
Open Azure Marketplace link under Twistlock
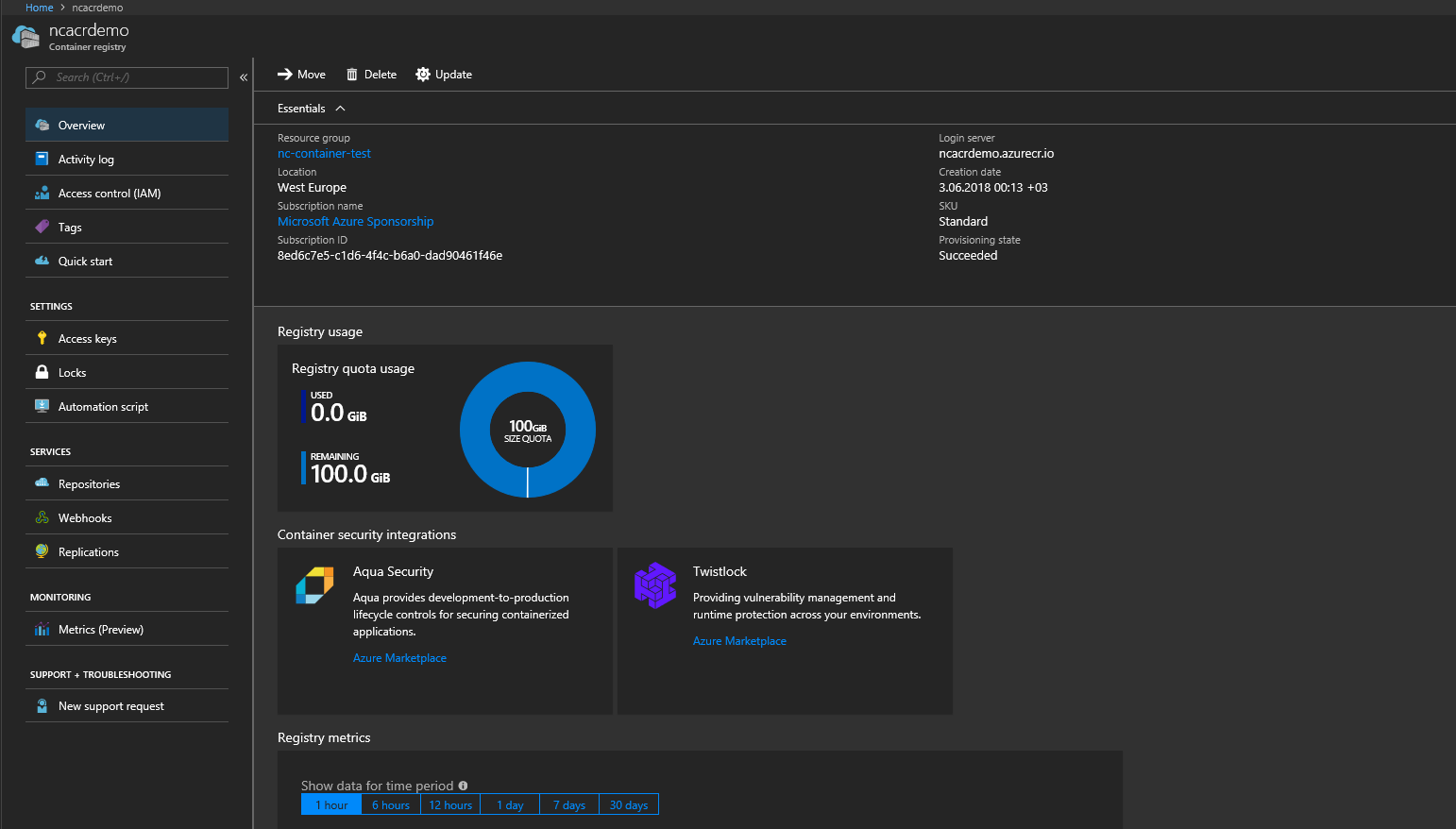pos(739,641)
